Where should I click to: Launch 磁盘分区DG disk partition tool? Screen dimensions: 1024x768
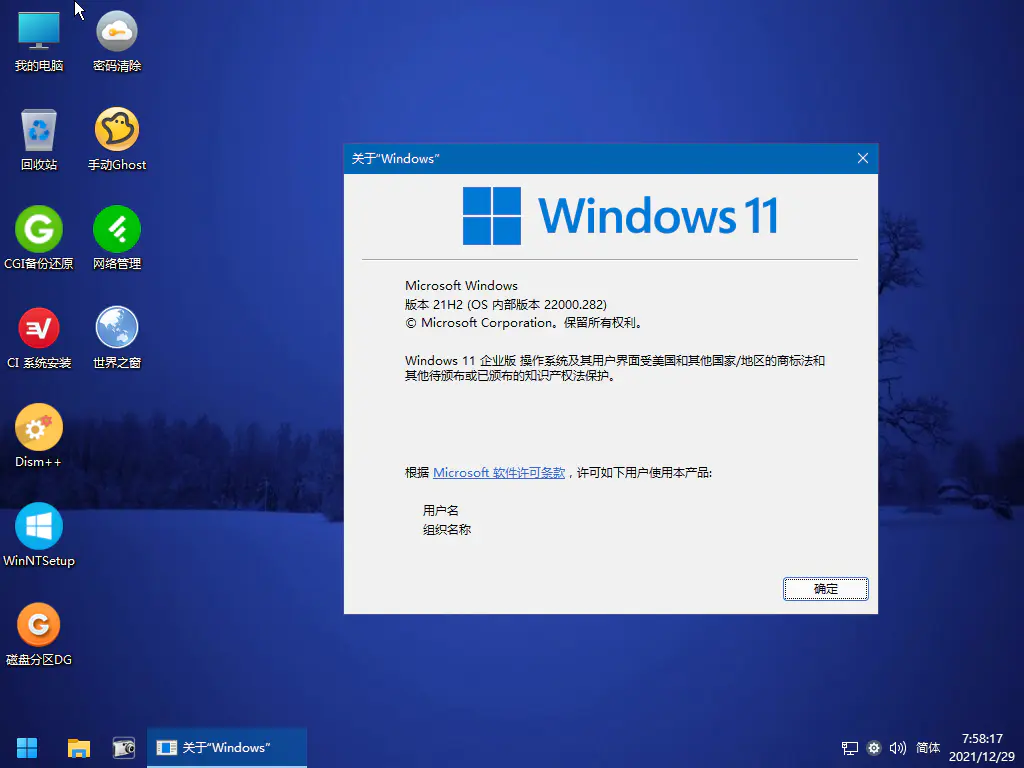pyautogui.click(x=39, y=626)
